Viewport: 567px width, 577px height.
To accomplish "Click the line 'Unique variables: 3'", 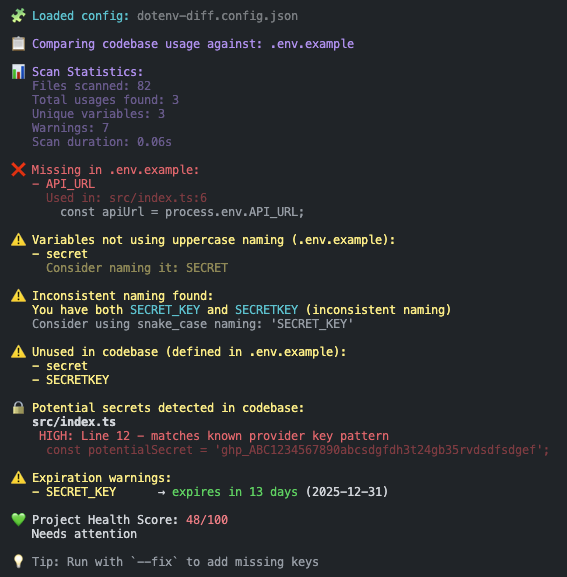I will pos(98,114).
